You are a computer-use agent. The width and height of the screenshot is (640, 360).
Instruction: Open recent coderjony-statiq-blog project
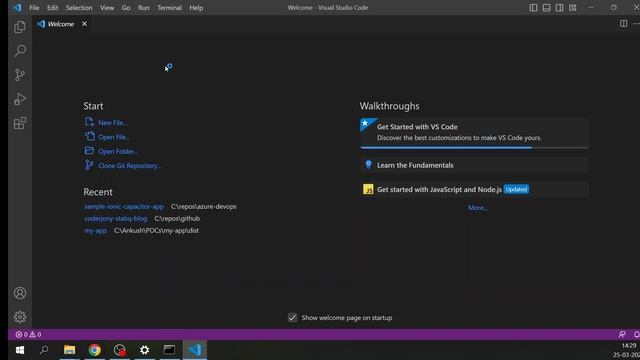click(116, 218)
